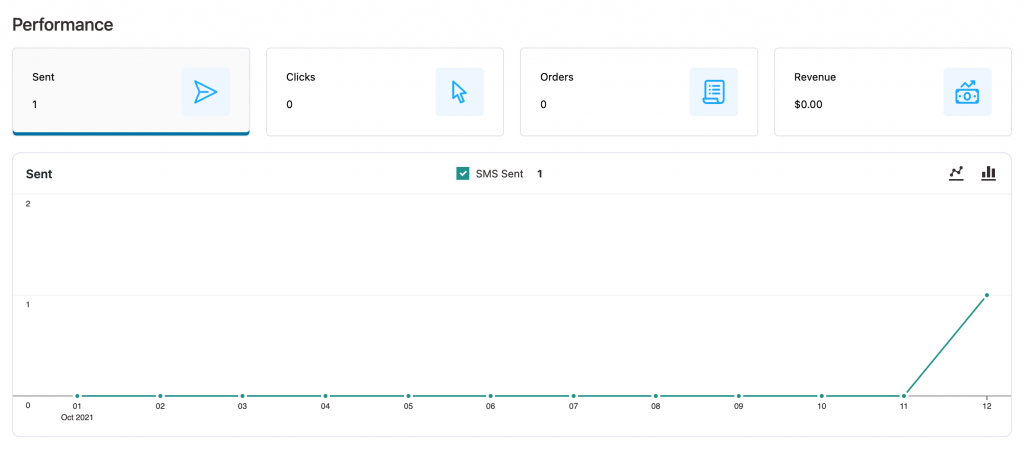Viewport: 1024px width, 450px height.
Task: Click the receipt Orders icon
Action: [x=714, y=92]
